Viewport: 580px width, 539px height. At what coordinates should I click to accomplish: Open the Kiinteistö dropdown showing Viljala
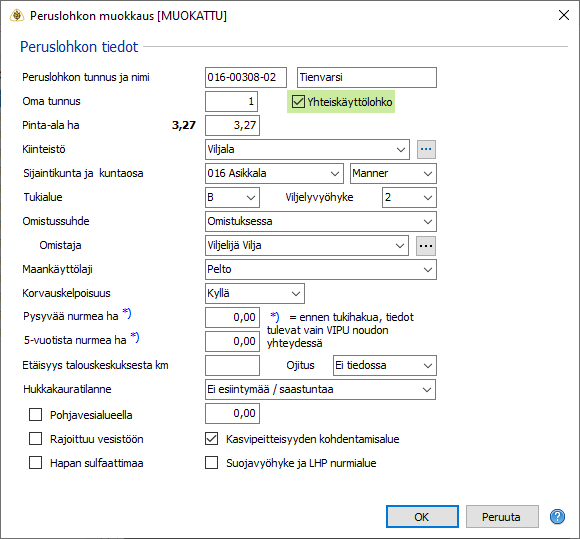(307, 149)
